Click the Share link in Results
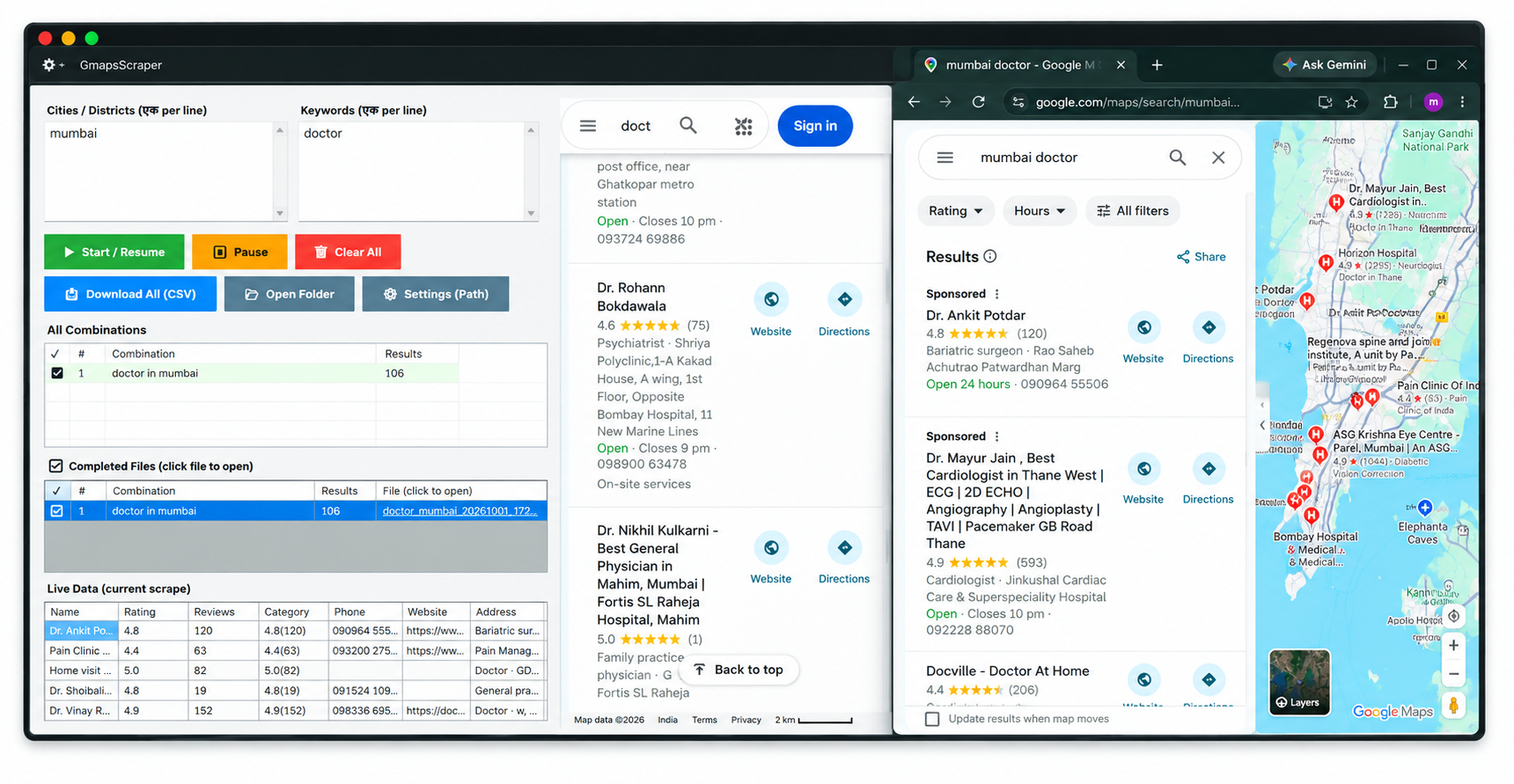1514x784 pixels. pos(1202,257)
